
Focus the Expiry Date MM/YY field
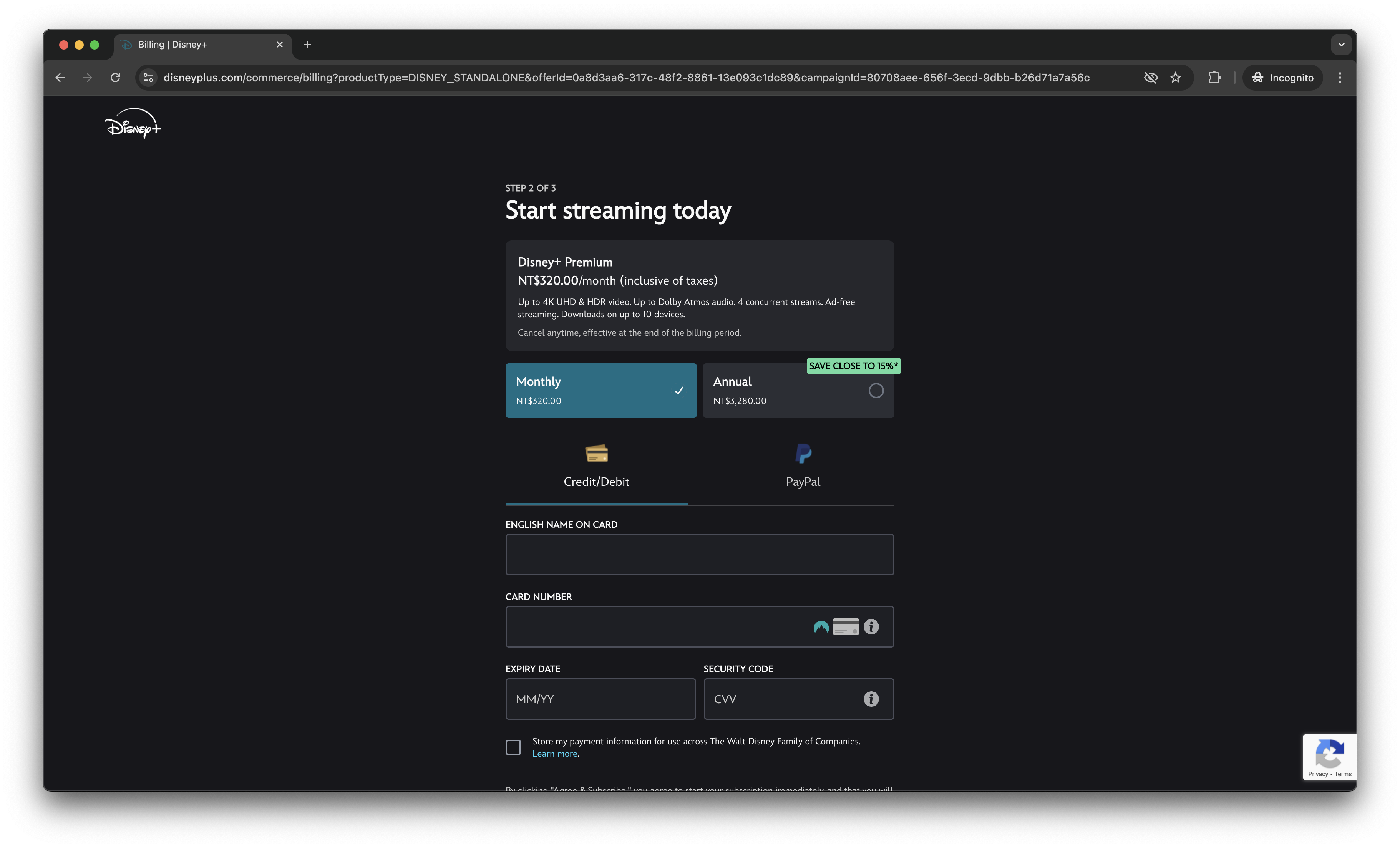(600, 699)
